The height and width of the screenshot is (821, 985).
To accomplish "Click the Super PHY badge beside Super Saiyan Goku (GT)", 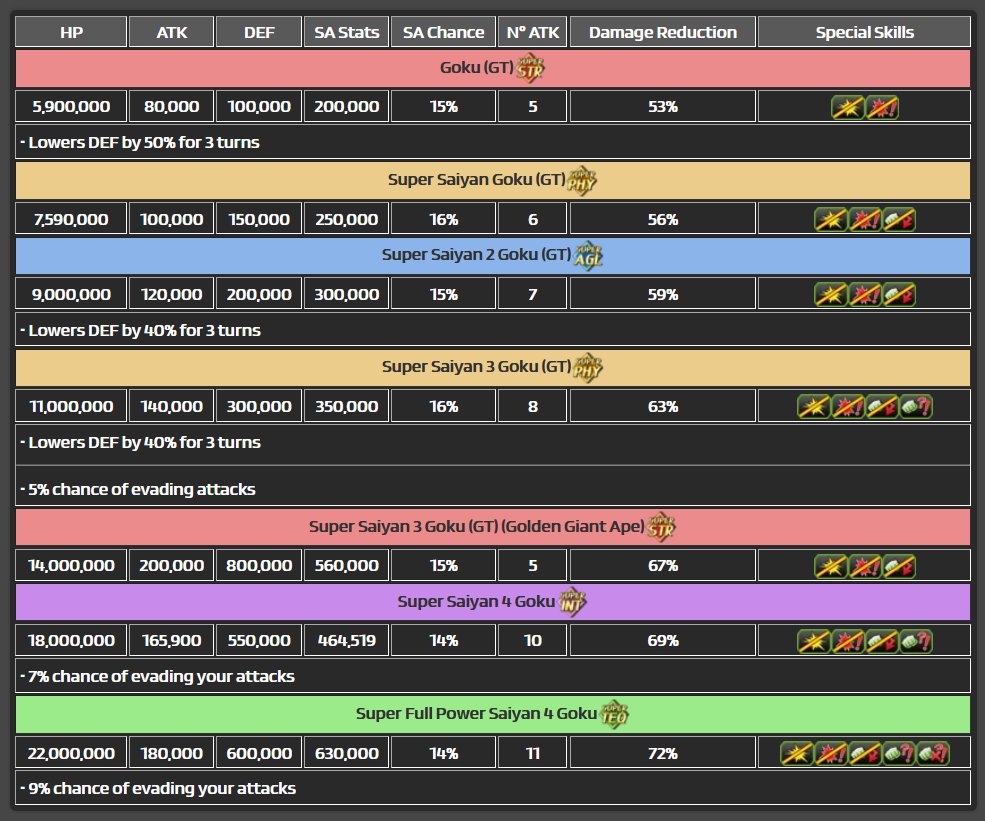I will 582,182.
